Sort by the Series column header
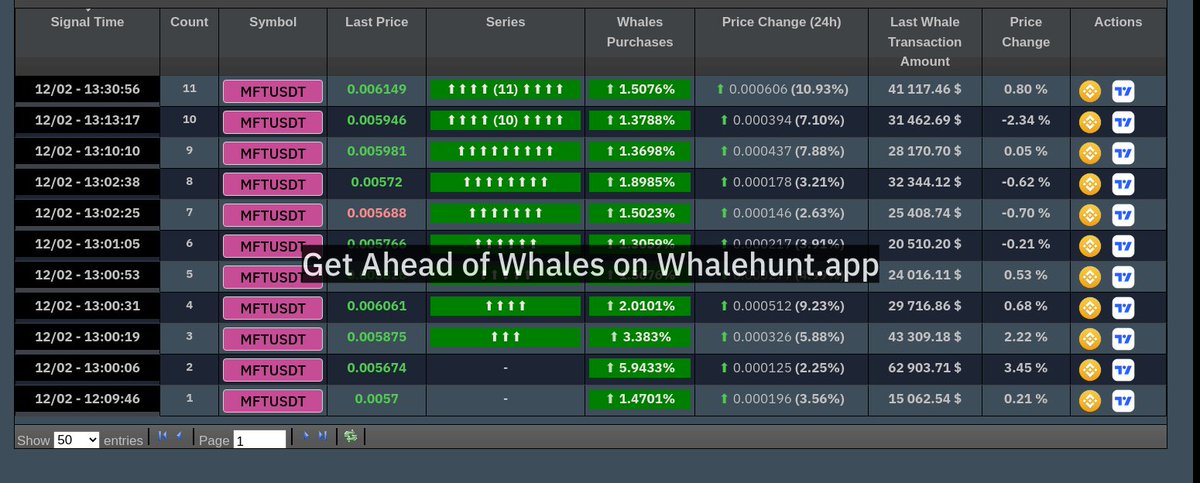Image resolution: width=1200 pixels, height=483 pixels. click(x=506, y=41)
